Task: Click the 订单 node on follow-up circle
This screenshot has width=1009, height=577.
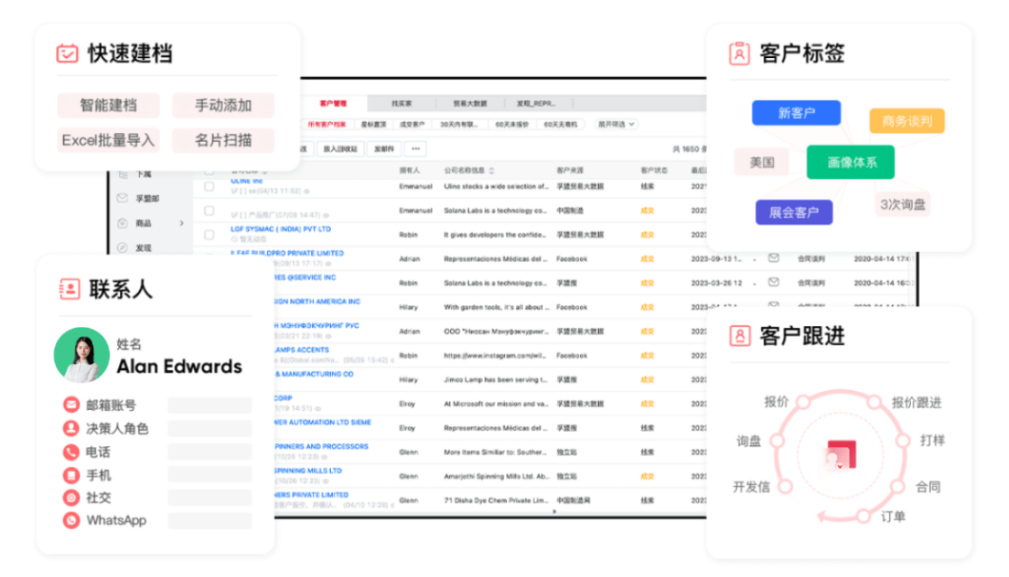Action: (x=864, y=516)
